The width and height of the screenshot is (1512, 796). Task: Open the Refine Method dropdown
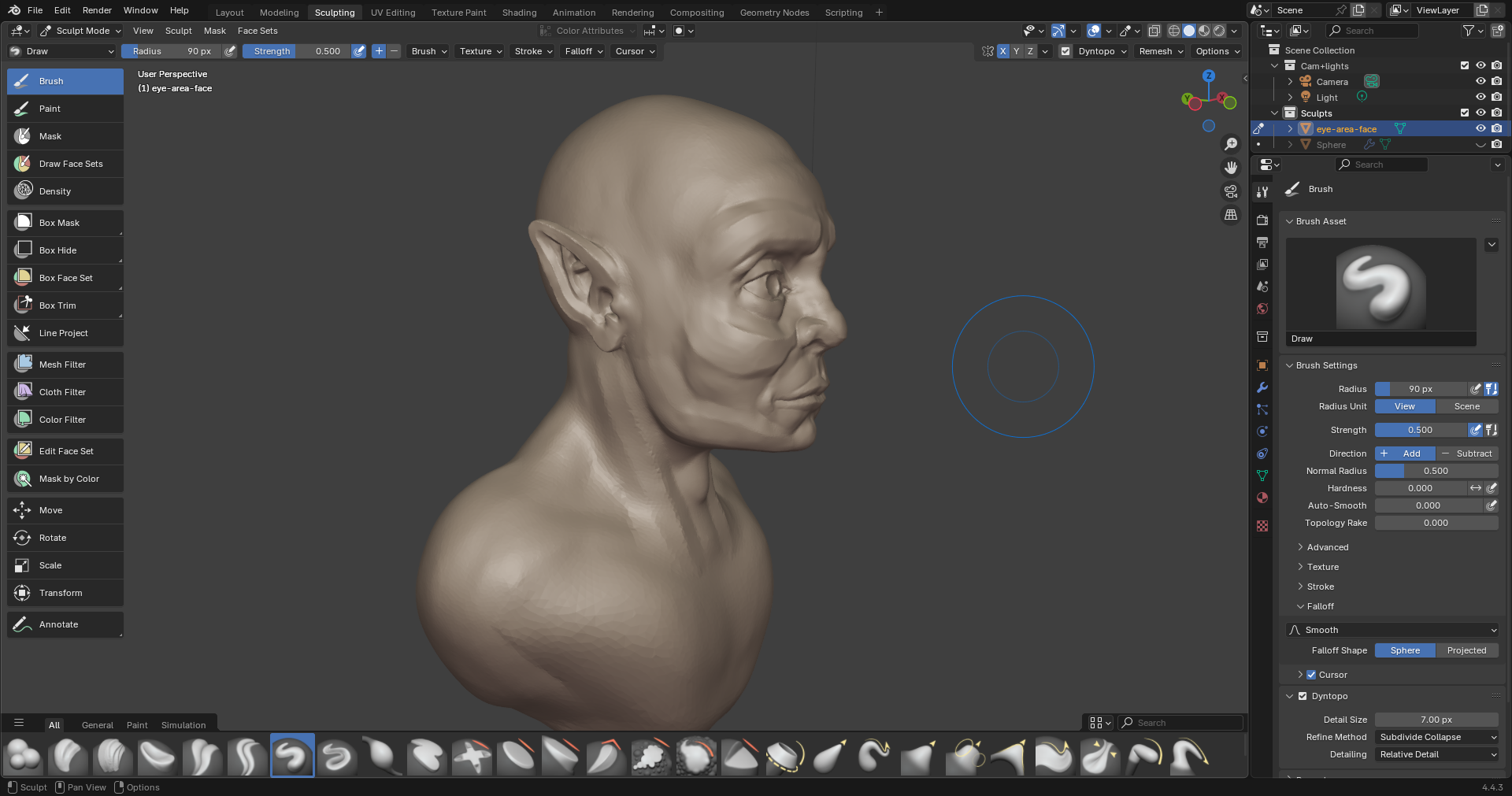tap(1436, 737)
